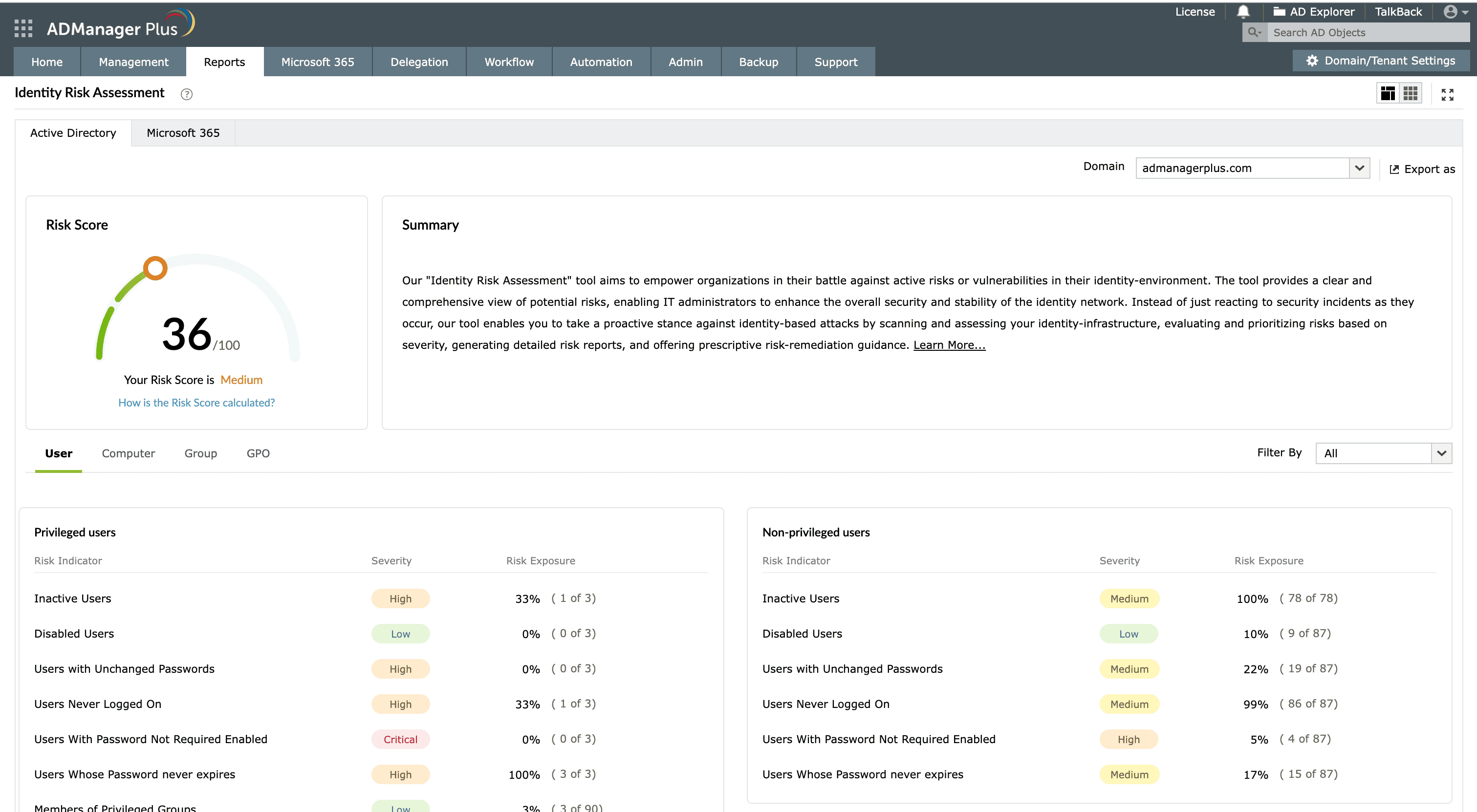
Task: Switch to the Microsoft 365 tab
Action: (x=183, y=132)
